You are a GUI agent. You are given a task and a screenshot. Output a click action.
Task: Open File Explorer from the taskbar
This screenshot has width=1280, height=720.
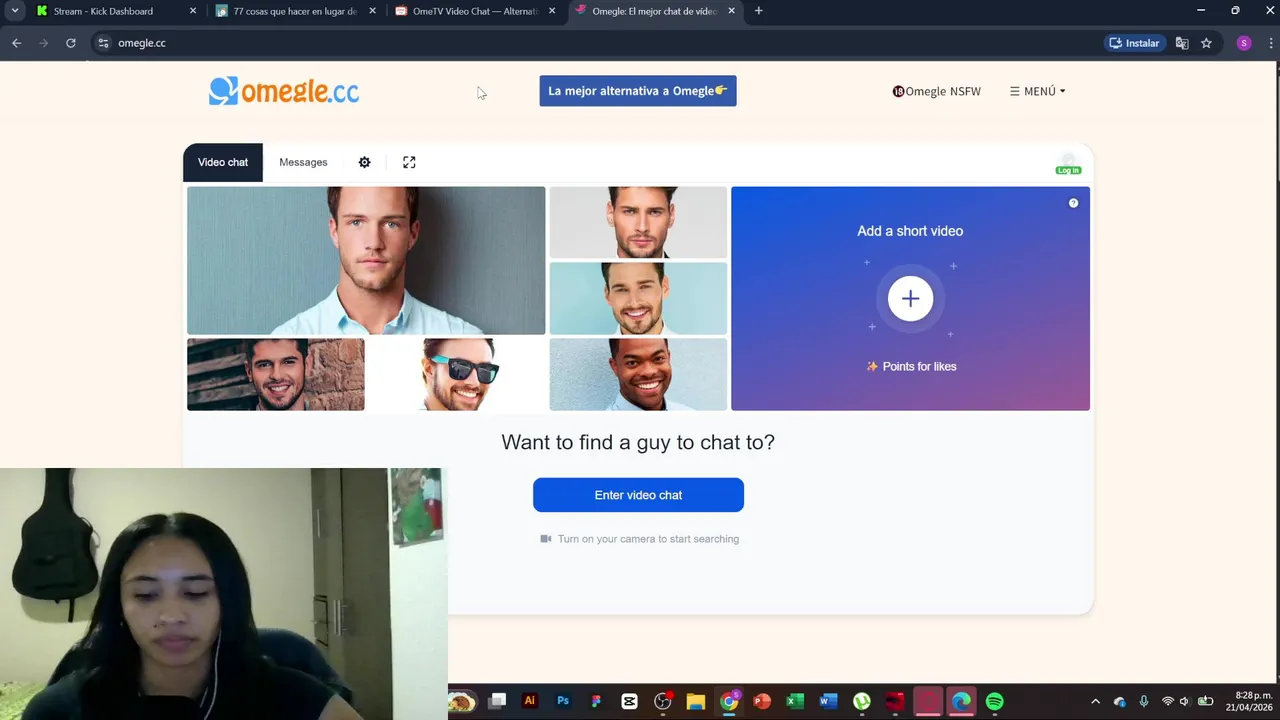(x=695, y=701)
